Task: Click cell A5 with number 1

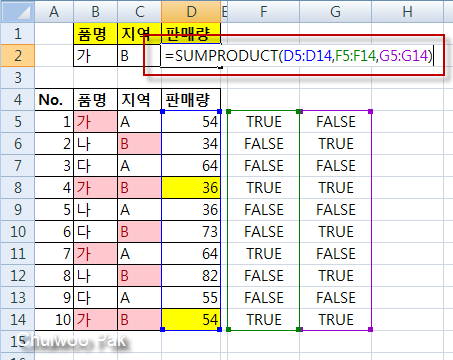Action: (x=54, y=122)
